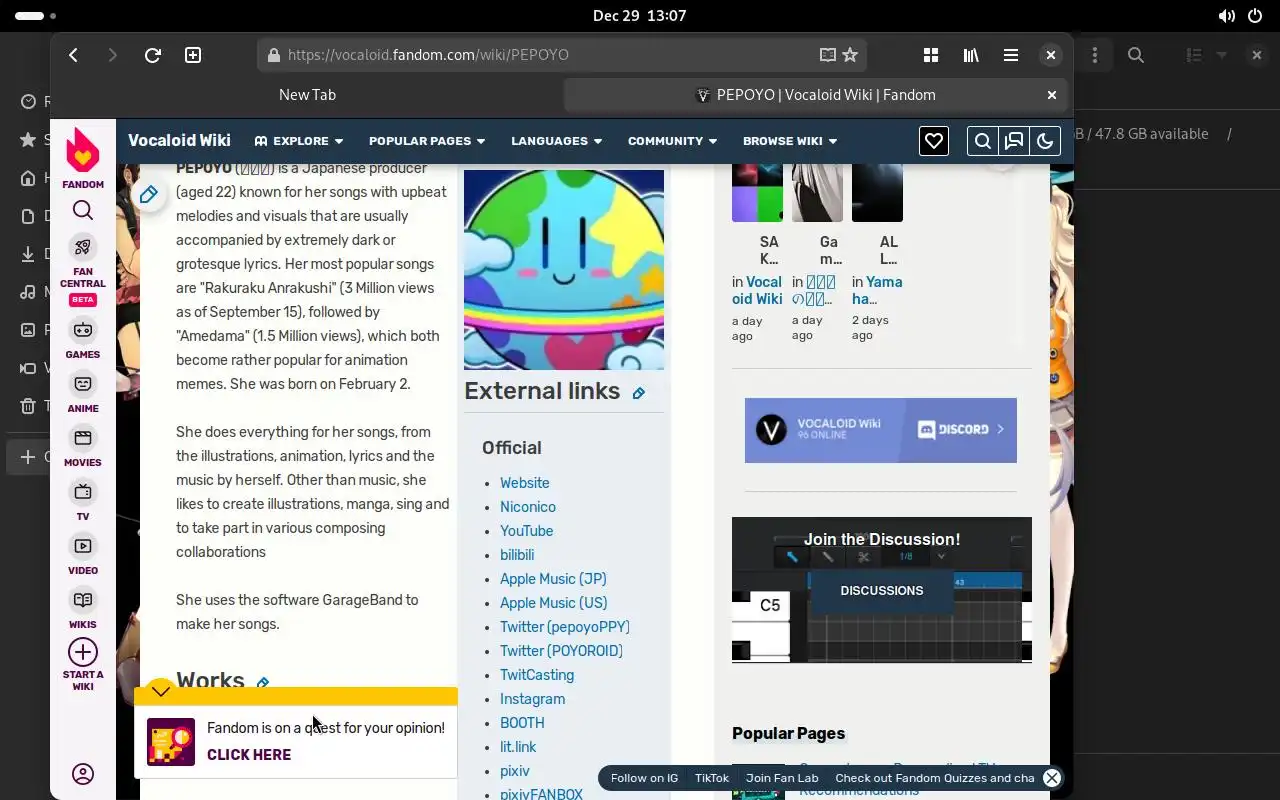
Task: Open the bookmarks library icon
Action: coord(971,55)
